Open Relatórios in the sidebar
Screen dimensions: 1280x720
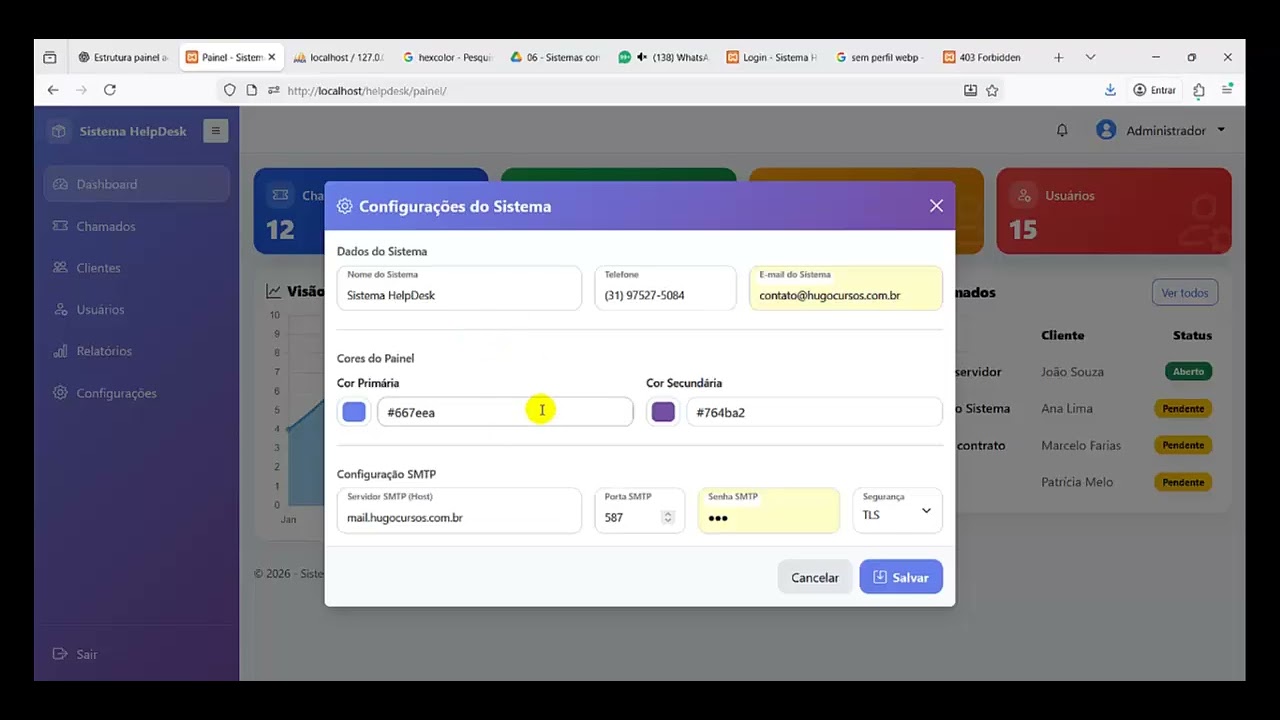coord(137,351)
